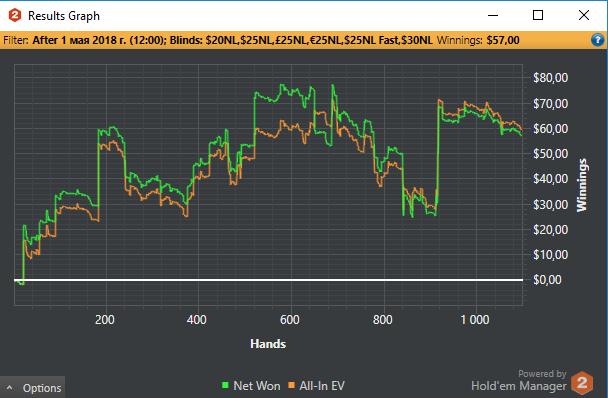The image size is (608, 398).
Task: Click the 200 hands axis label
Action: click(x=105, y=320)
